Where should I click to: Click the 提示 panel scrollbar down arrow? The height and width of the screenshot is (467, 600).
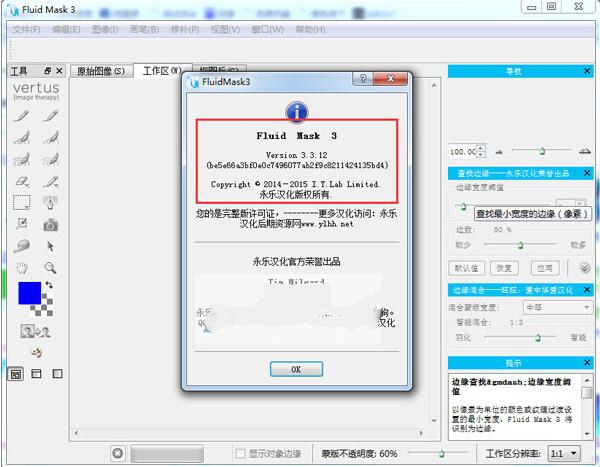[587, 434]
